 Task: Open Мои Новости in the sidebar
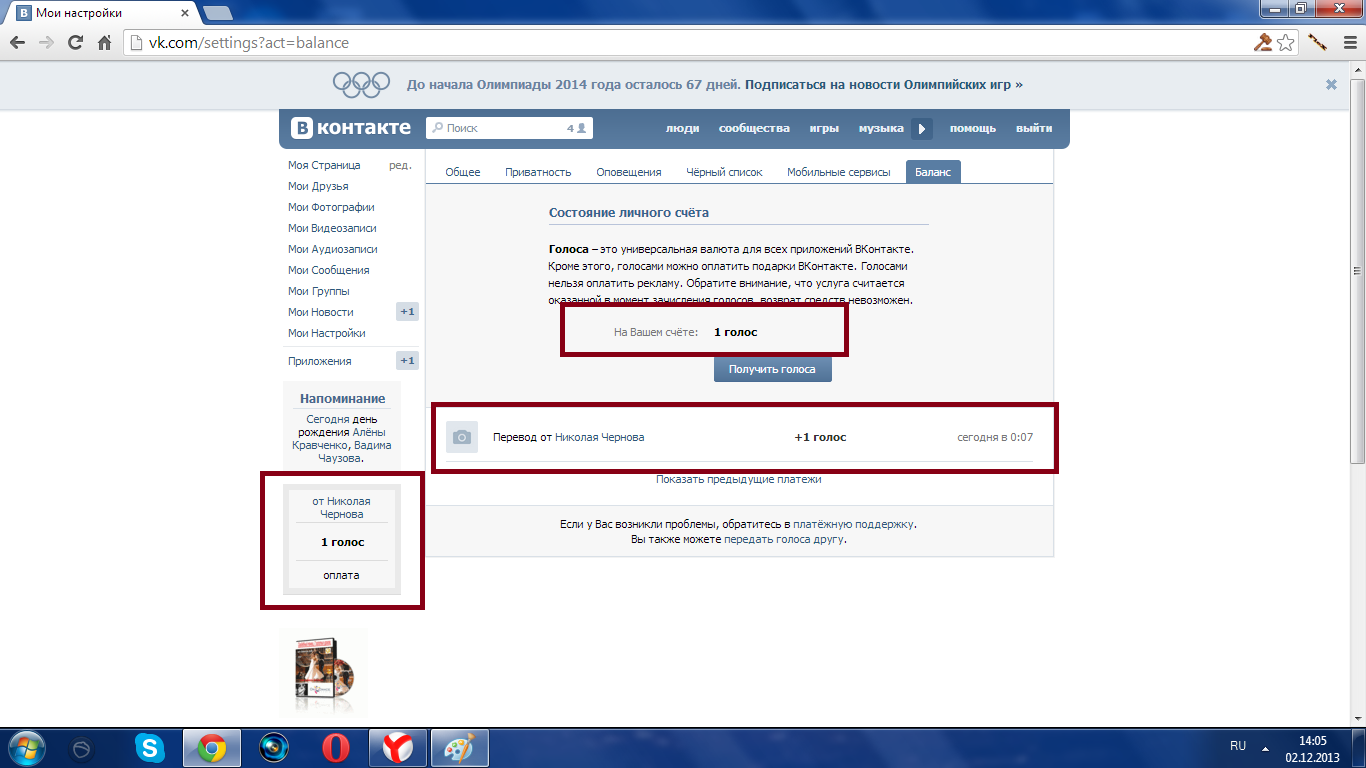pyautogui.click(x=321, y=312)
